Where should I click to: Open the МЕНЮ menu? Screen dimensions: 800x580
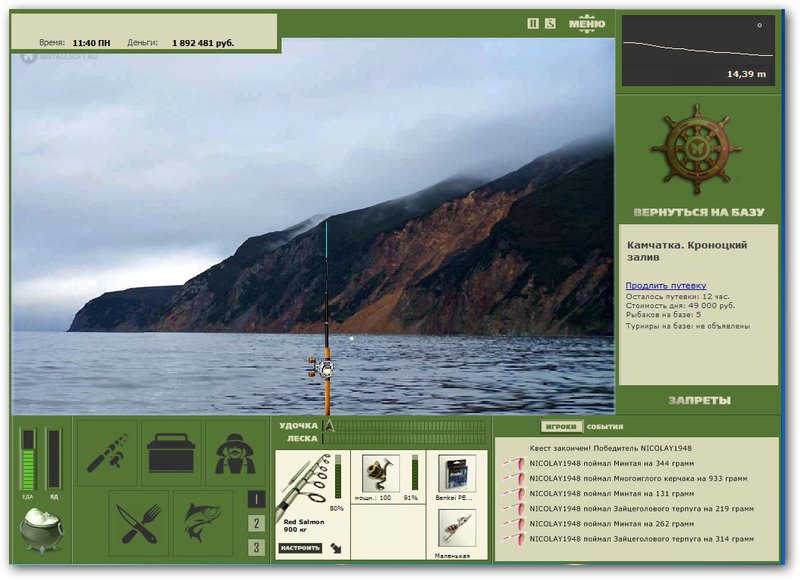click(587, 23)
